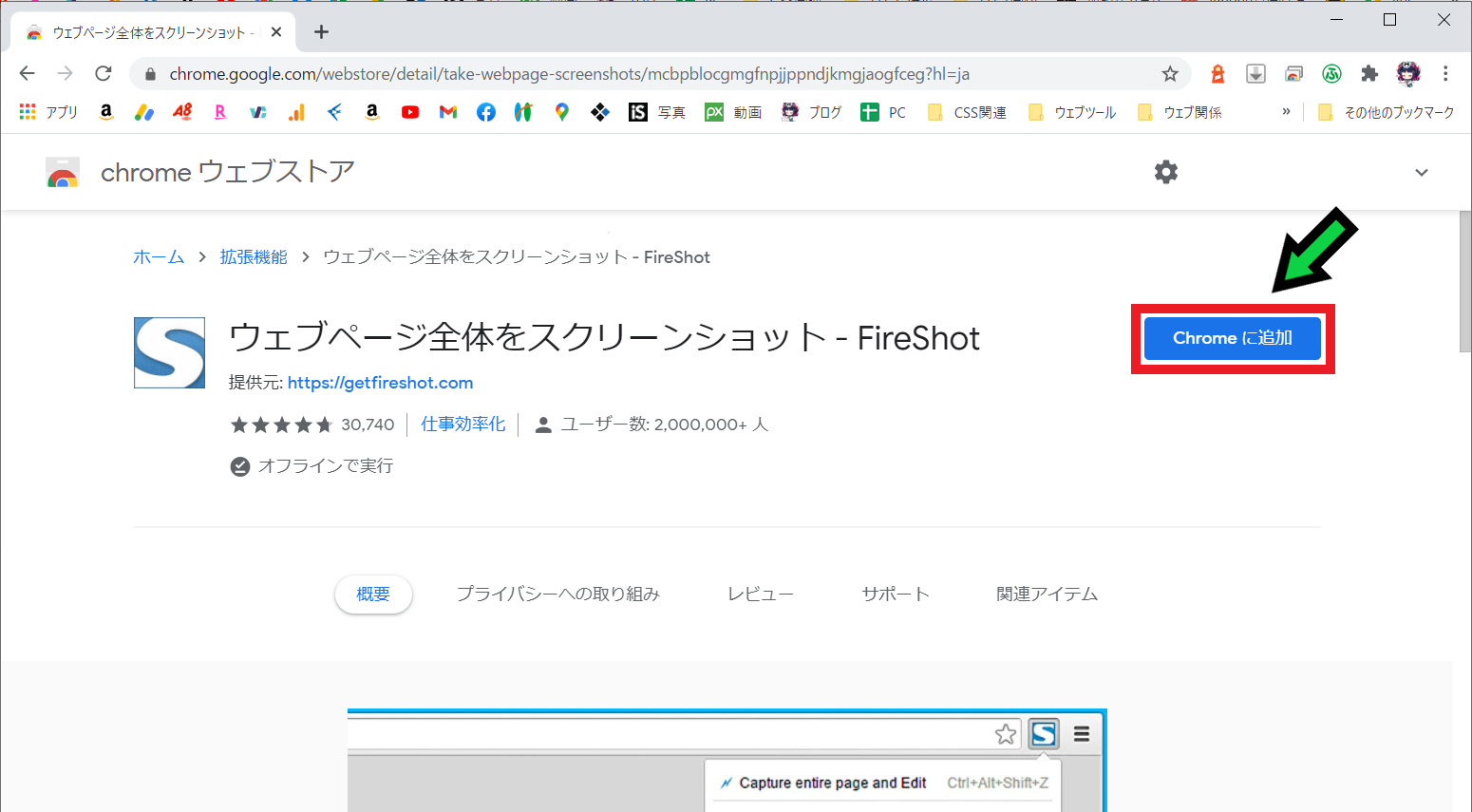
Task: Click the オフラインで実行 label
Action: pos(326,466)
